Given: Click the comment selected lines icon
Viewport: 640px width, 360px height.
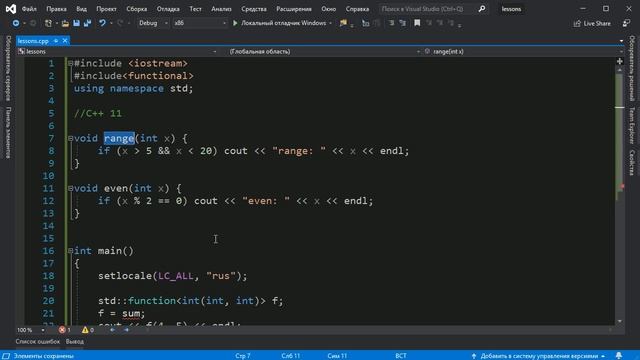Looking at the screenshot, I should [x=391, y=23].
